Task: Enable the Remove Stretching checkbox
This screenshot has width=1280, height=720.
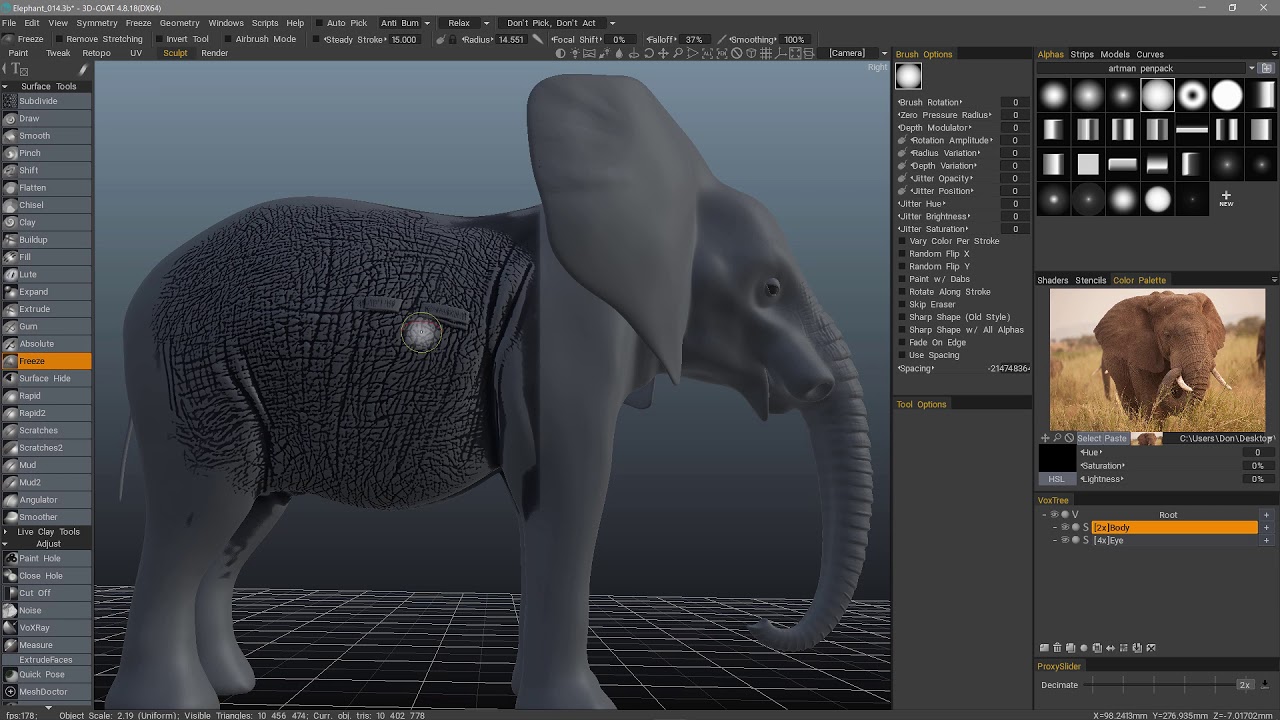Action: pos(57,39)
